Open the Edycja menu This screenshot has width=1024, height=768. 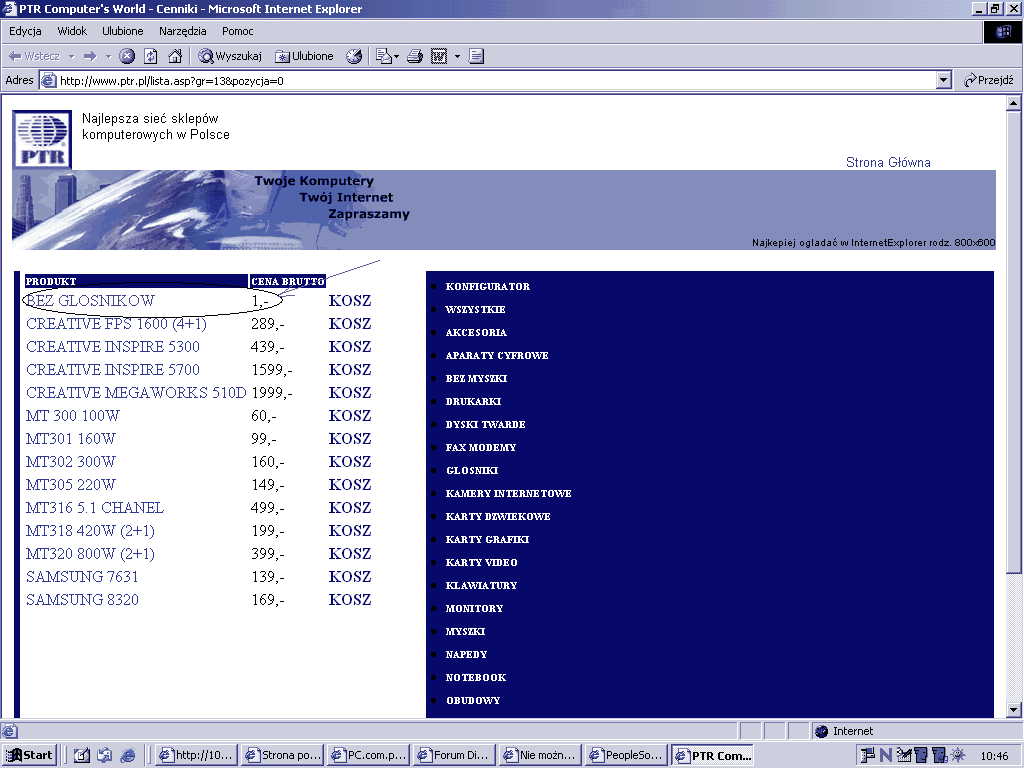coord(25,31)
